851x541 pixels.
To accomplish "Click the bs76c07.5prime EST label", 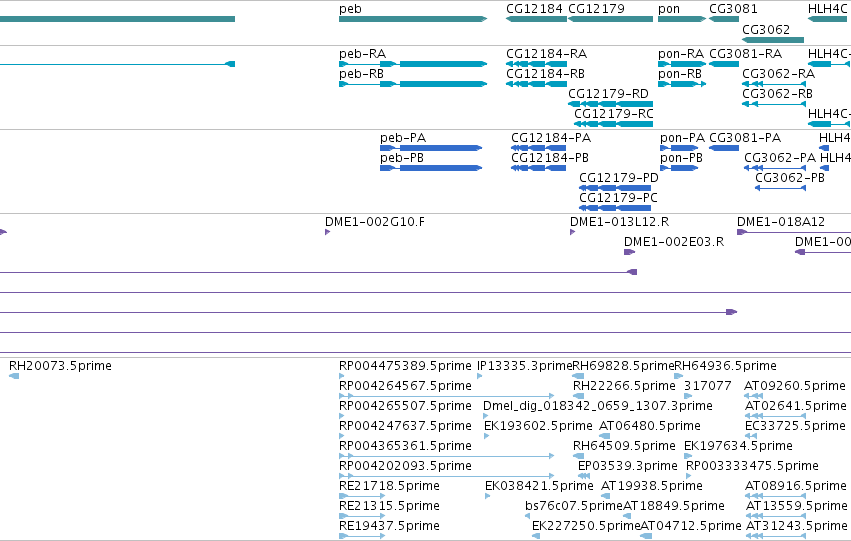I will tap(574, 506).
